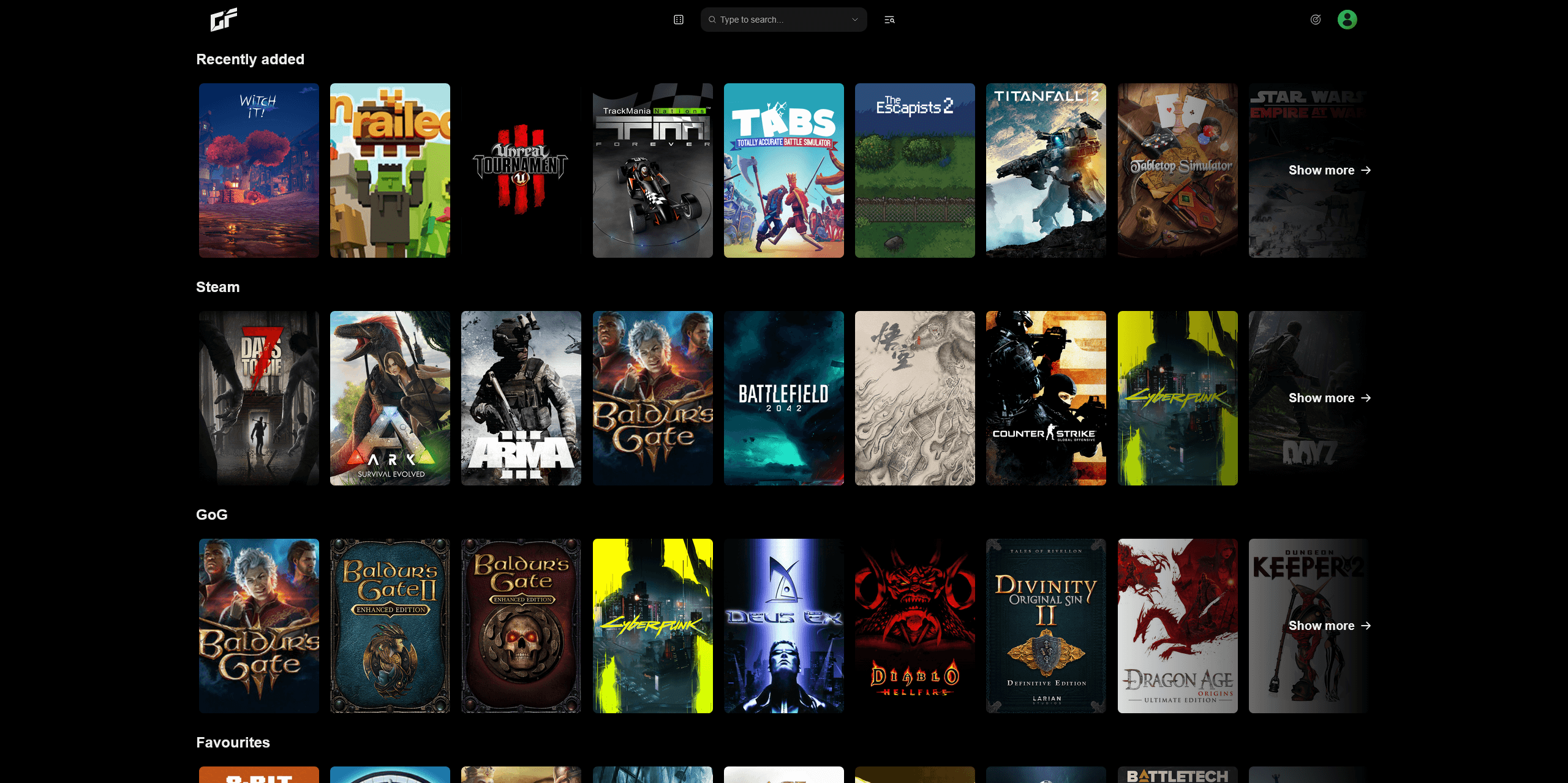
Task: Open Baldur's Gate 3 in GoG row
Action: [259, 626]
